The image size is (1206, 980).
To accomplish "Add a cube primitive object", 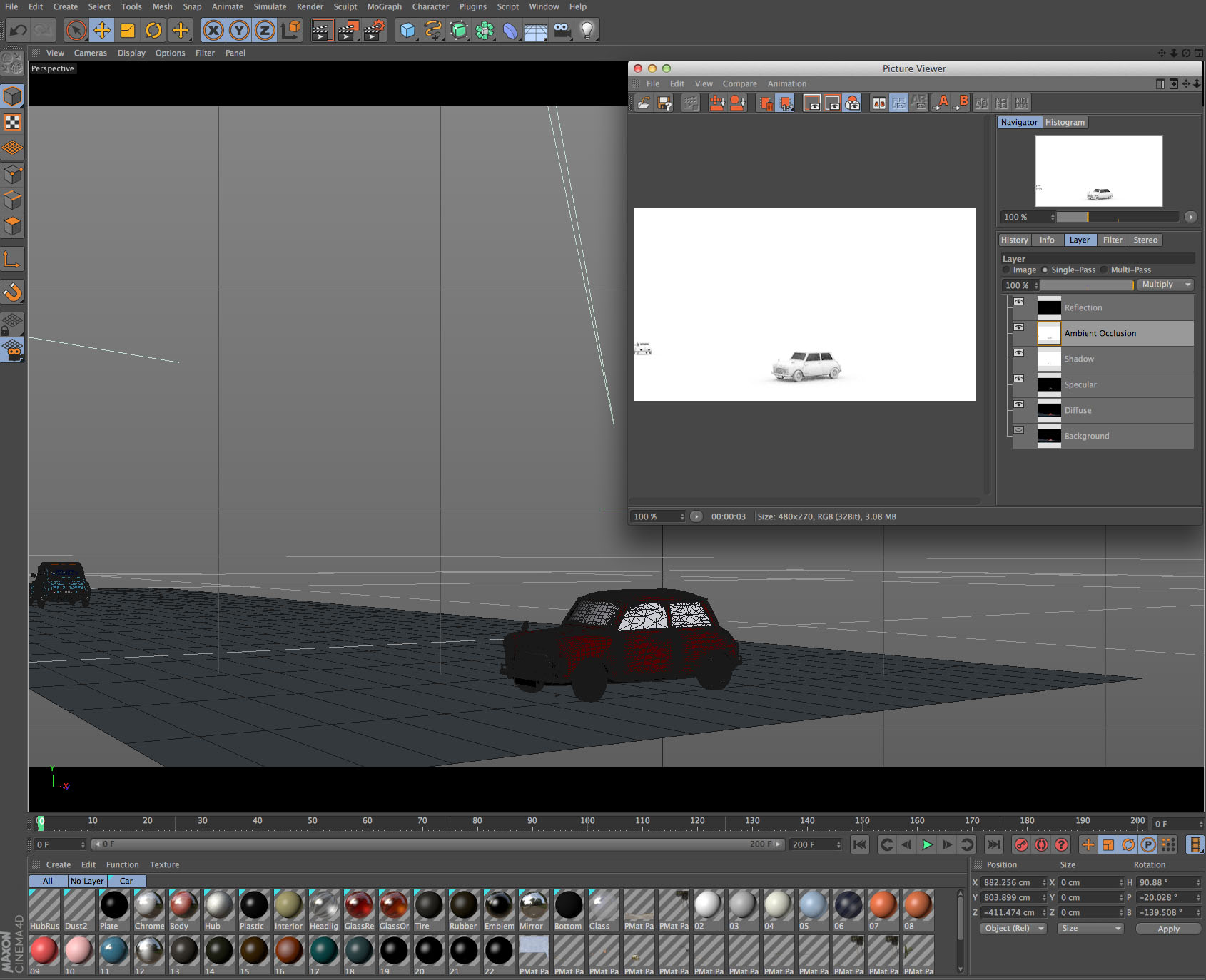I will pos(407,30).
